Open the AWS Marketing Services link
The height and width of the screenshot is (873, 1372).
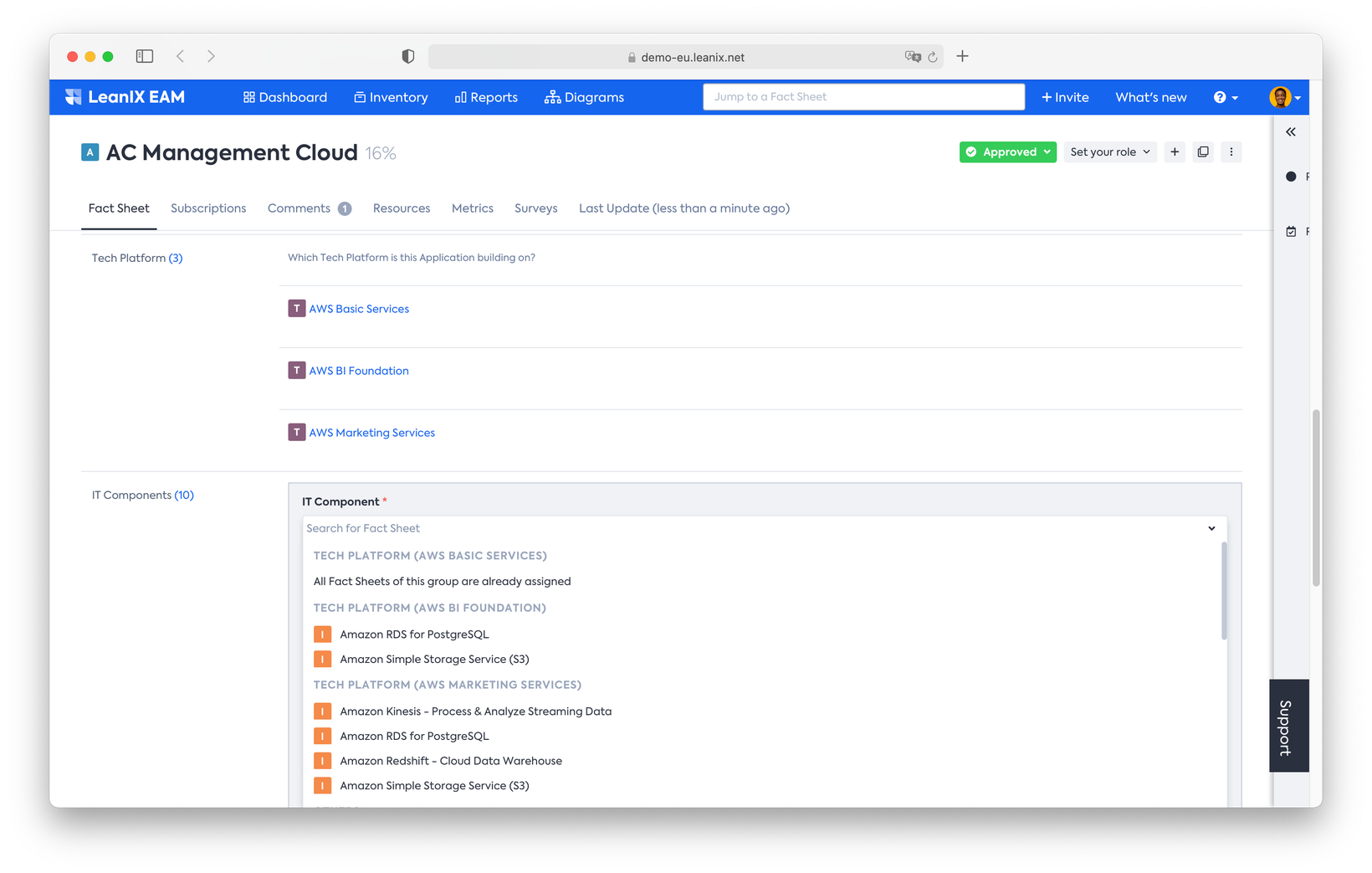click(x=372, y=433)
